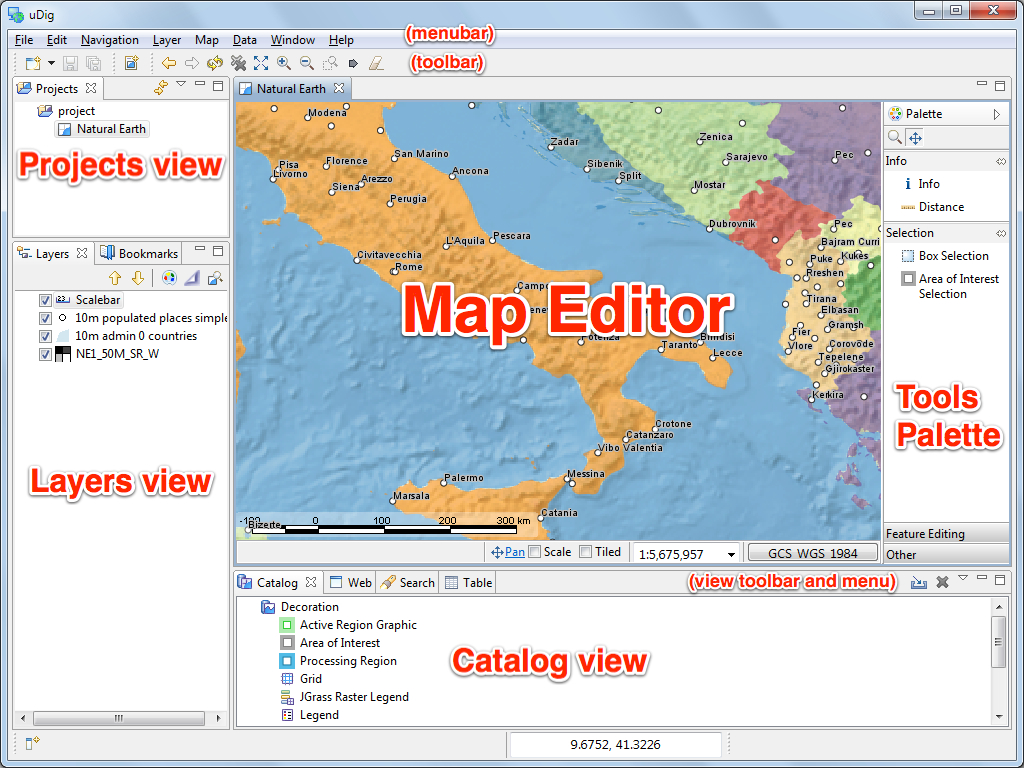The image size is (1024, 768).
Task: Enable the Scale checkbox below map
Action: (x=535, y=552)
